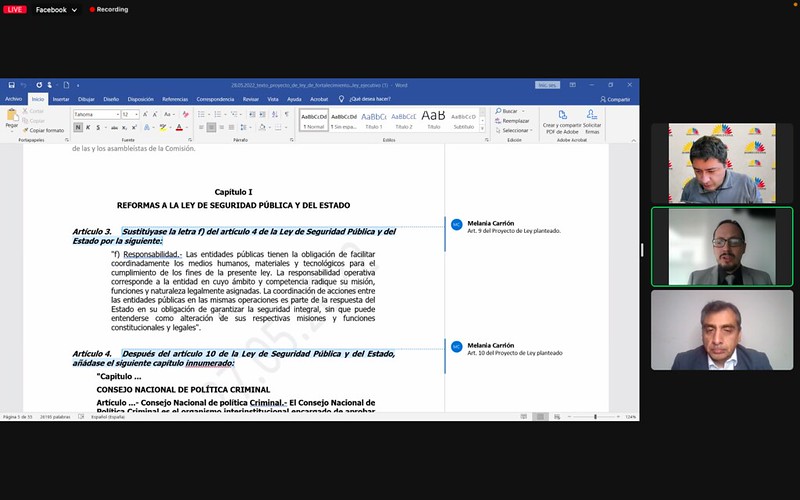Toggle Underline (S) formatting
This screenshot has height=500, width=800.
[98, 128]
